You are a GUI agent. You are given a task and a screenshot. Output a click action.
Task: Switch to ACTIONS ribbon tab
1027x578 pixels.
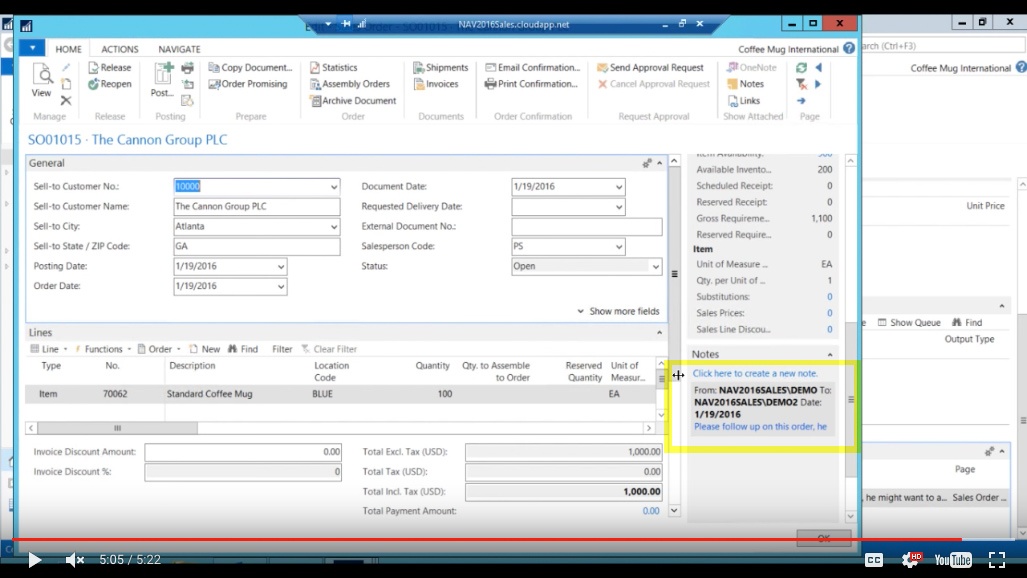(x=120, y=49)
